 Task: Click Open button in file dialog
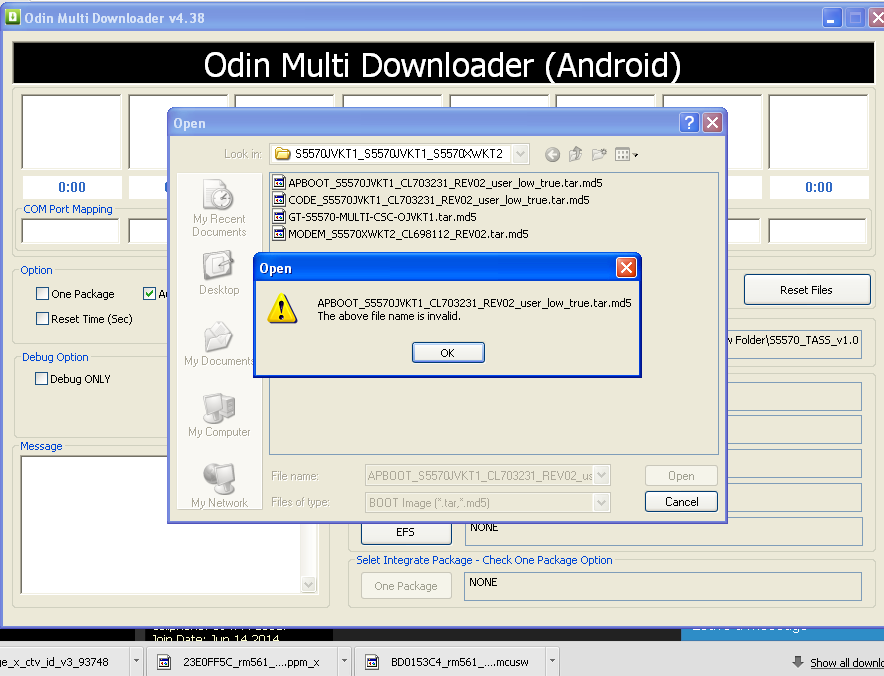(x=681, y=475)
